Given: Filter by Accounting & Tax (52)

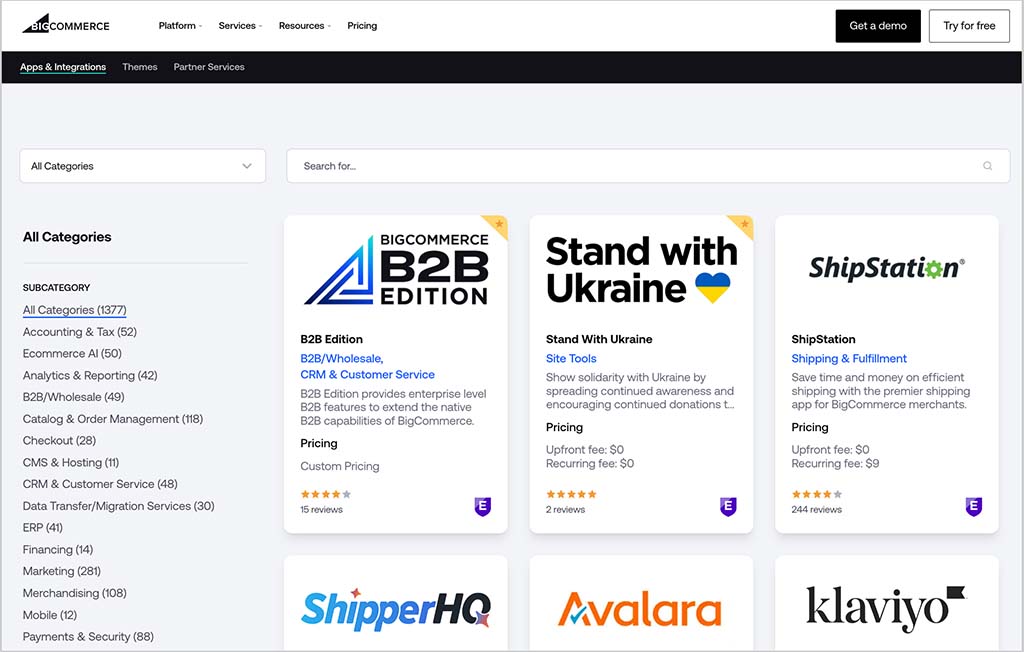Looking at the screenshot, I should [x=80, y=332].
